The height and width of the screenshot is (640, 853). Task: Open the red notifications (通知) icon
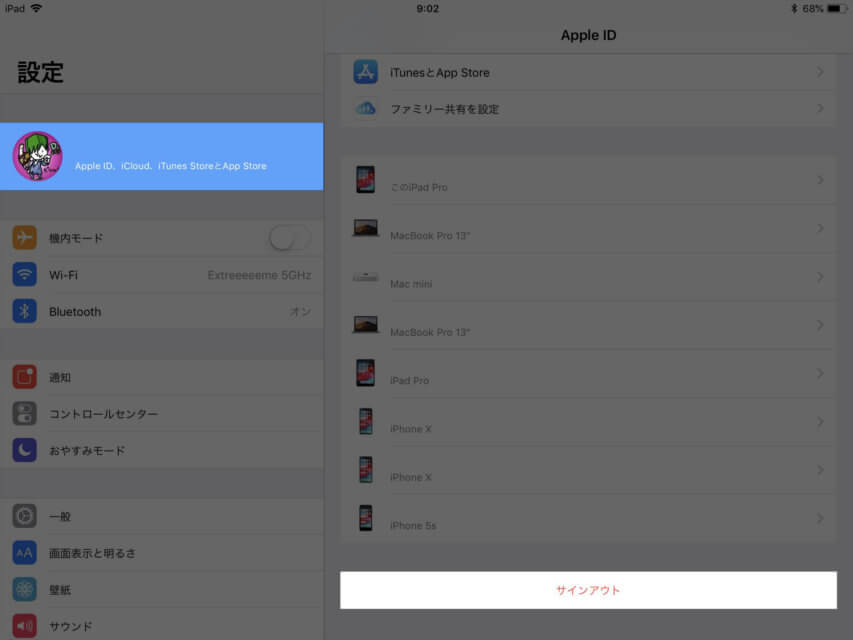pos(24,377)
